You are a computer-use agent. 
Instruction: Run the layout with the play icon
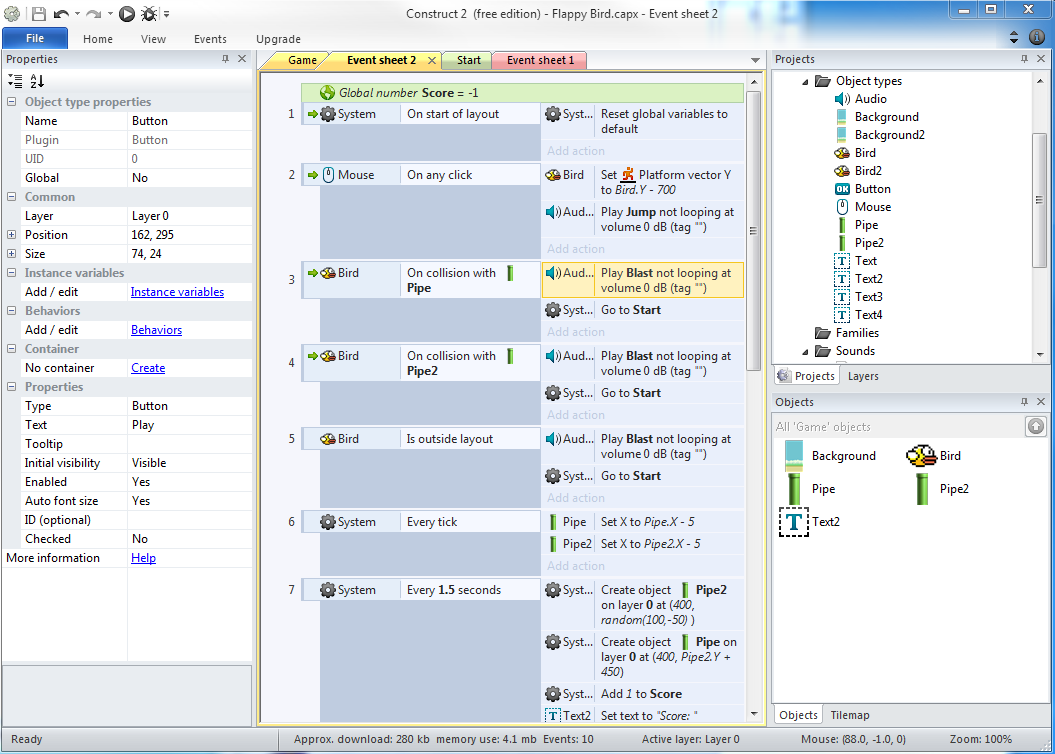point(126,13)
